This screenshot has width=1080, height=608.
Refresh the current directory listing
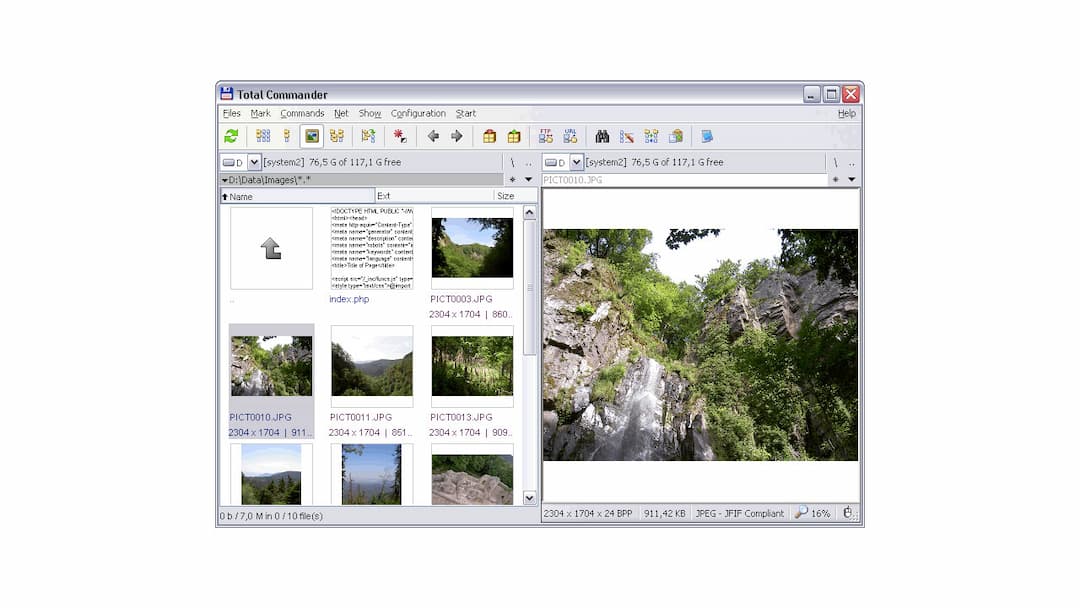[233, 136]
